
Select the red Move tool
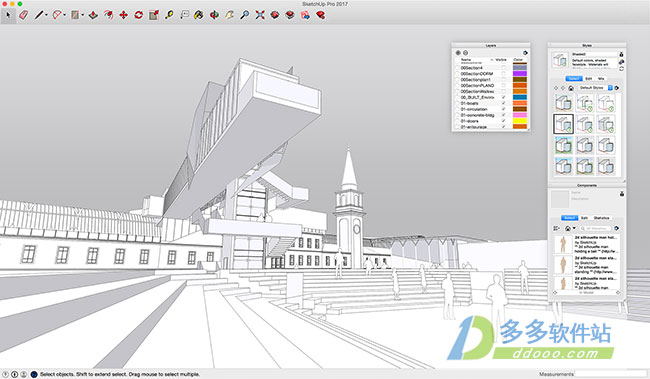(x=123, y=15)
